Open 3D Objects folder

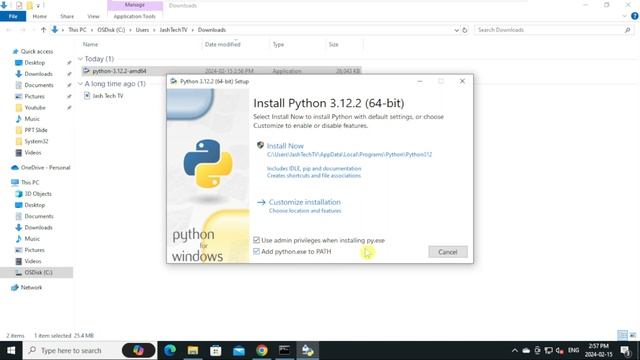[38, 193]
